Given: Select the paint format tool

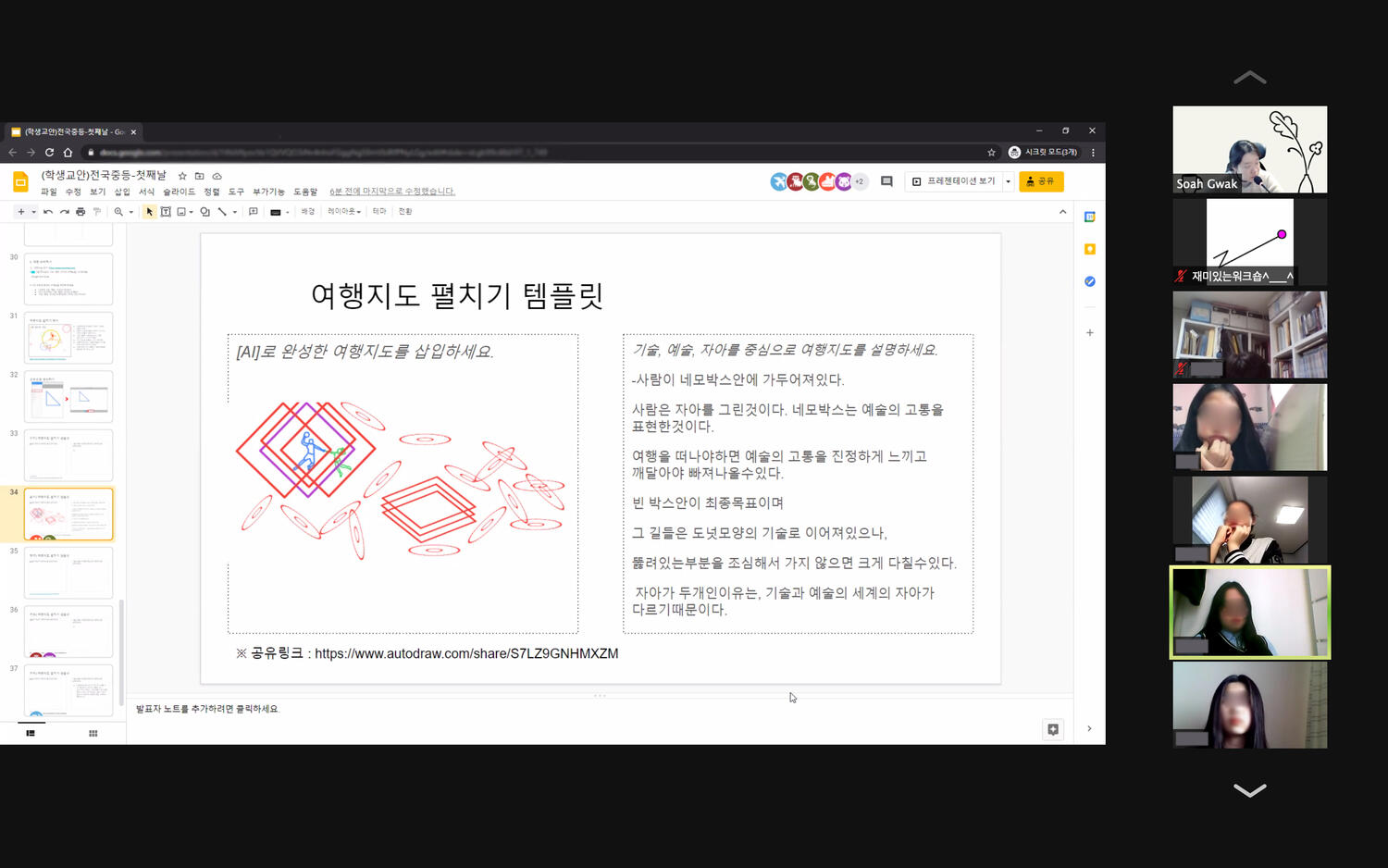Looking at the screenshot, I should [x=96, y=212].
